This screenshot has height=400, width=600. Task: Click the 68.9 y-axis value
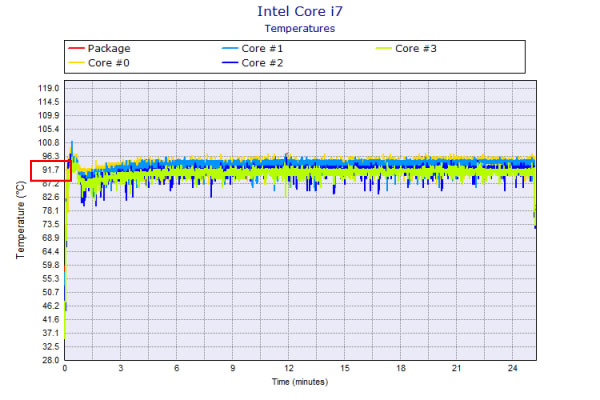(x=51, y=238)
